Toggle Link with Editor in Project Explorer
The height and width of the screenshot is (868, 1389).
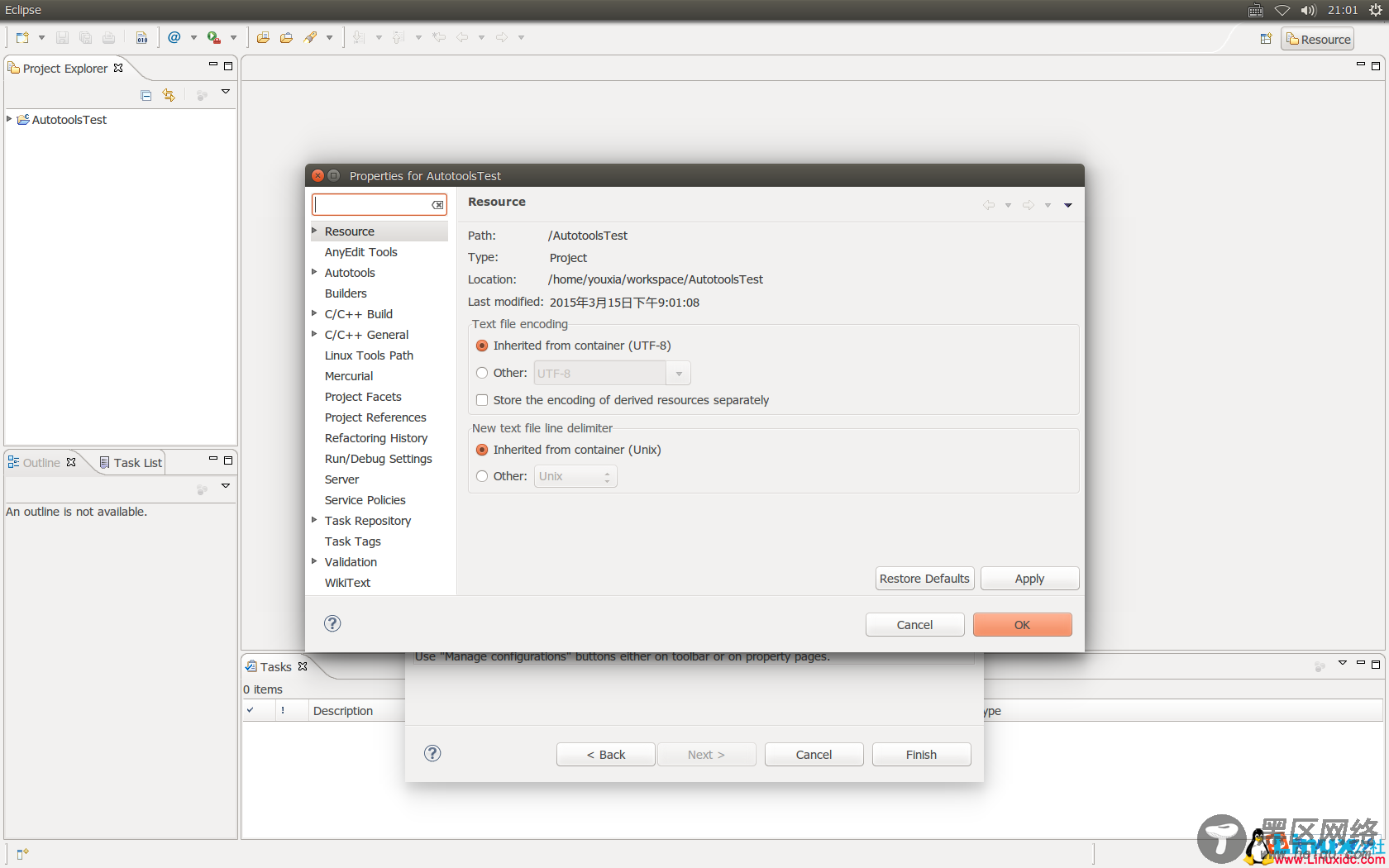click(169, 95)
